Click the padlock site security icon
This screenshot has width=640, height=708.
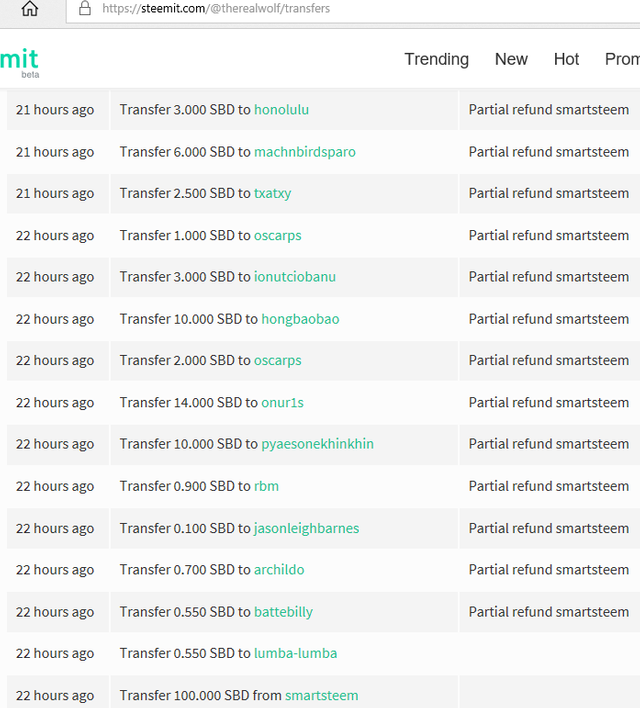pos(84,8)
